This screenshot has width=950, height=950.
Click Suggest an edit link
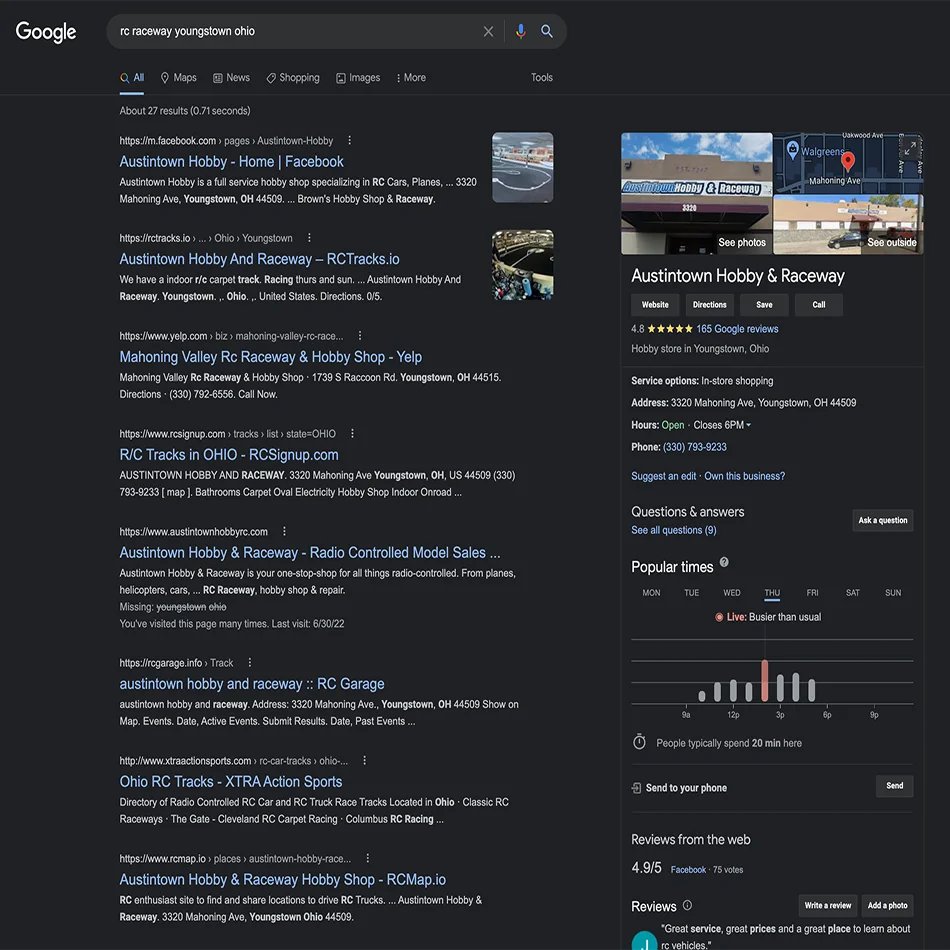pyautogui.click(x=663, y=476)
